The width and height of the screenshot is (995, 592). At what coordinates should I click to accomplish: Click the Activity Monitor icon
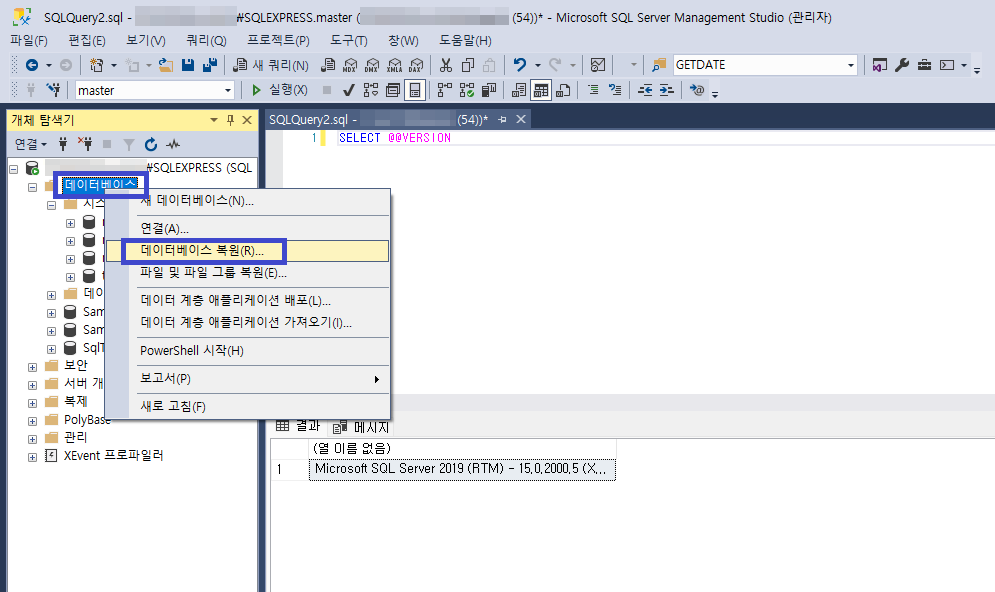(x=598, y=65)
